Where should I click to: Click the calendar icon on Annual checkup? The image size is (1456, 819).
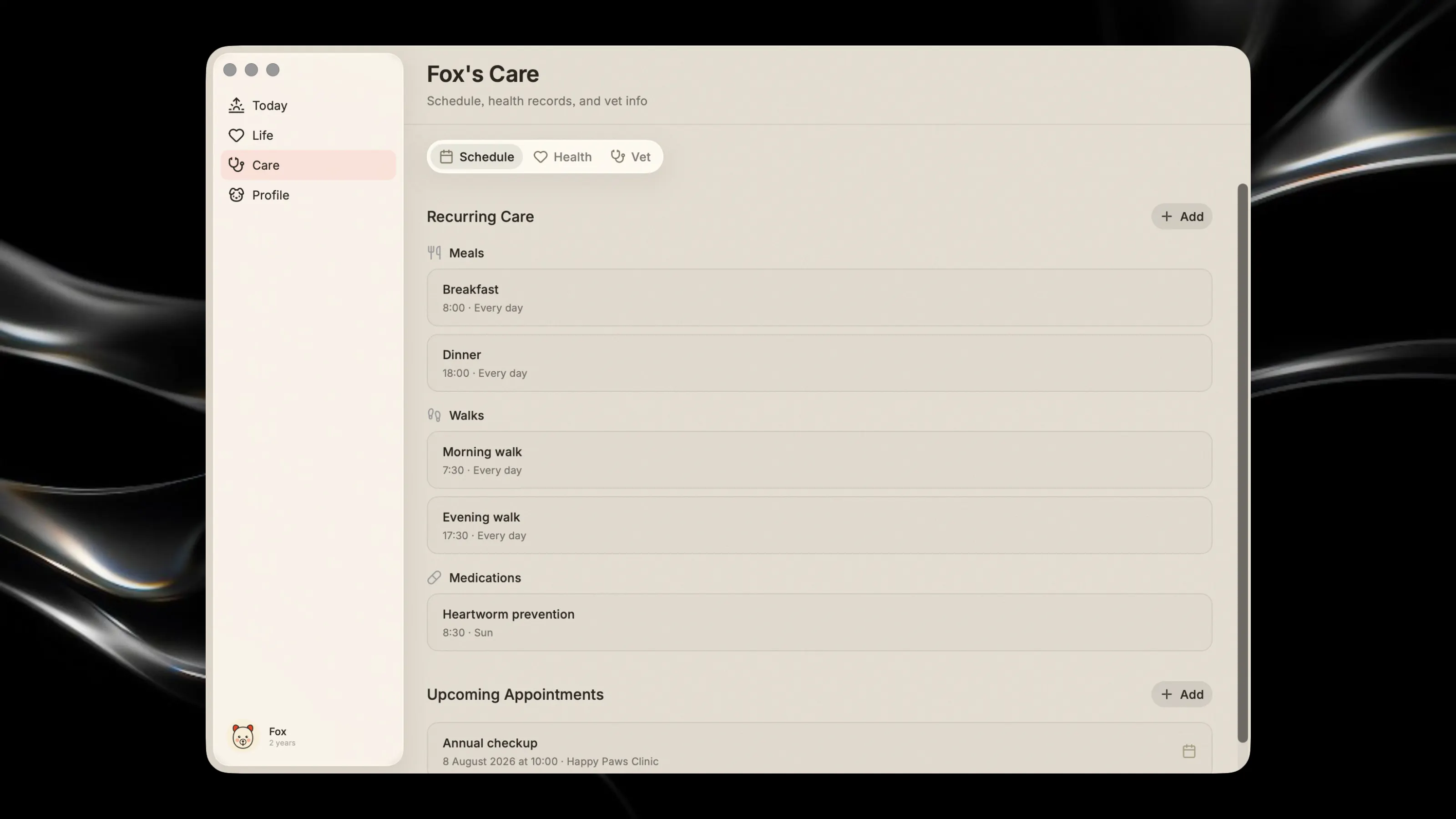[x=1188, y=751]
